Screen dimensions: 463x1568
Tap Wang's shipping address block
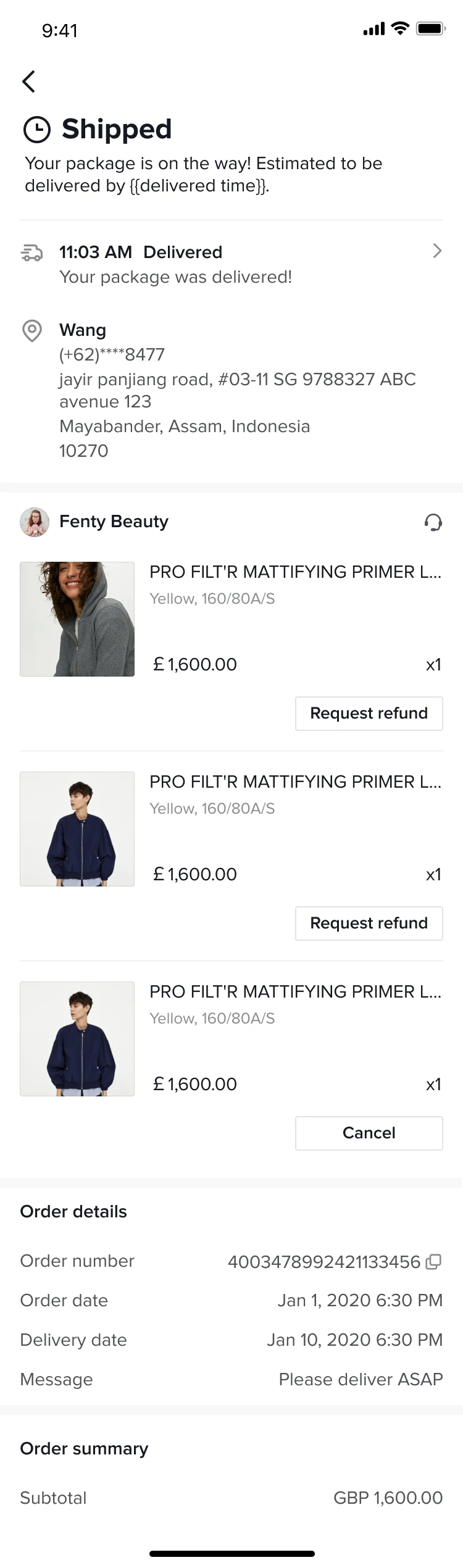[x=237, y=390]
